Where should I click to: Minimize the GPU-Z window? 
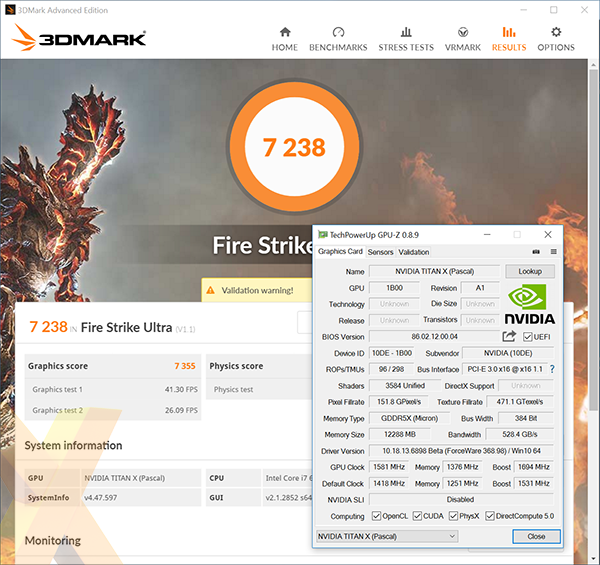487,234
